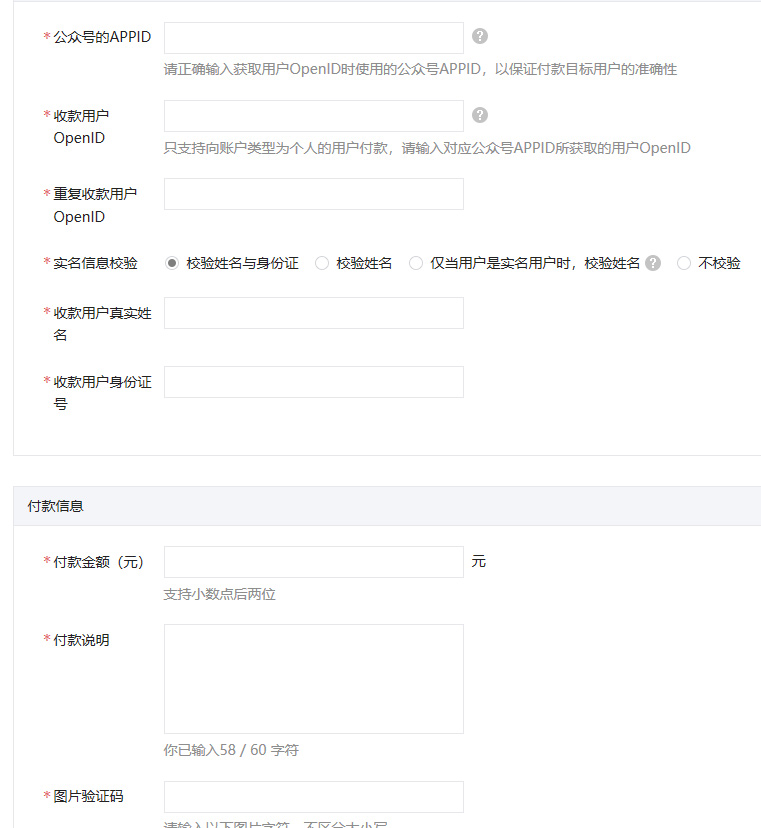Click help icon after 仅当用户是实名用户时 option
Image resolution: width=761 pixels, height=828 pixels.
pos(653,263)
